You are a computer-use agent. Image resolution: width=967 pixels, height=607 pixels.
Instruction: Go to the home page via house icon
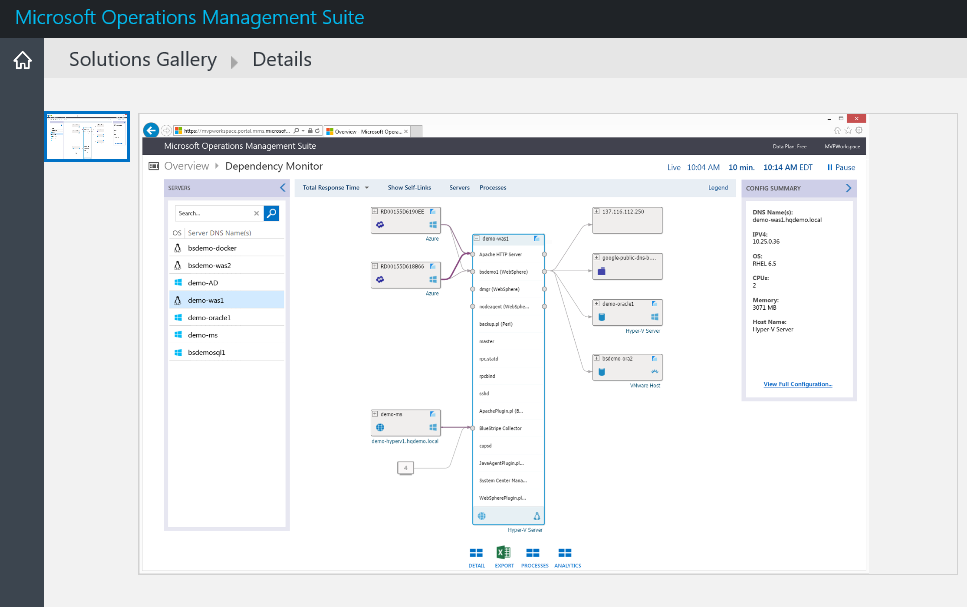[23, 60]
